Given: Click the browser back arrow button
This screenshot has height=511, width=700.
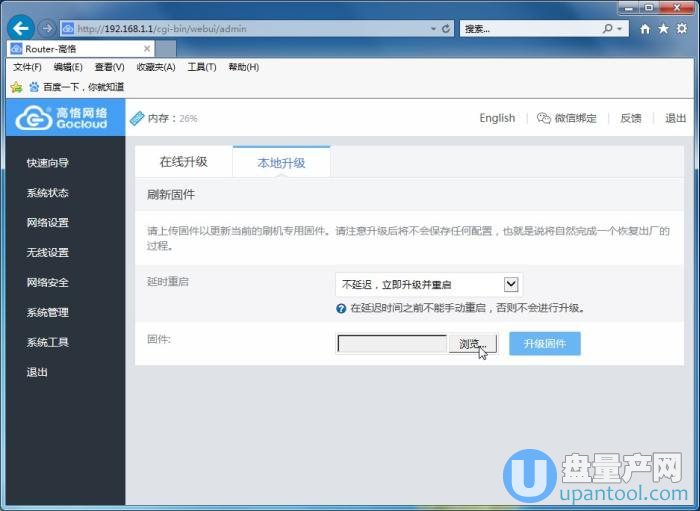Looking at the screenshot, I should (x=19, y=29).
